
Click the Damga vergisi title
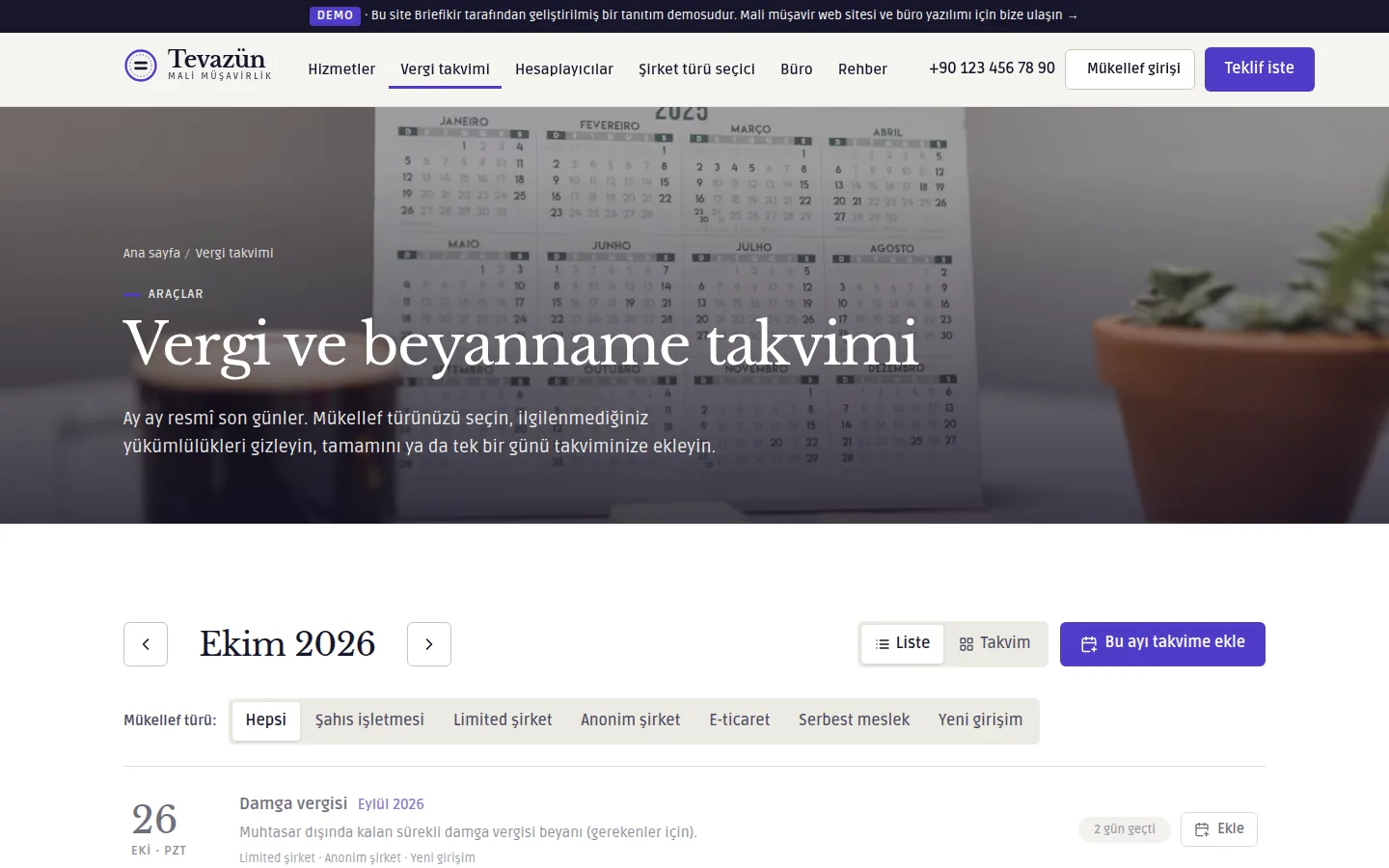293,804
